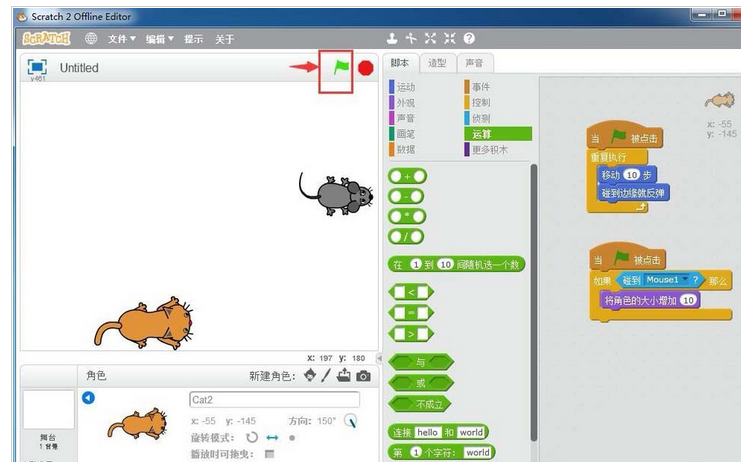The height and width of the screenshot is (462, 741).
Task: Choose new sprite from library icon
Action: [310, 376]
